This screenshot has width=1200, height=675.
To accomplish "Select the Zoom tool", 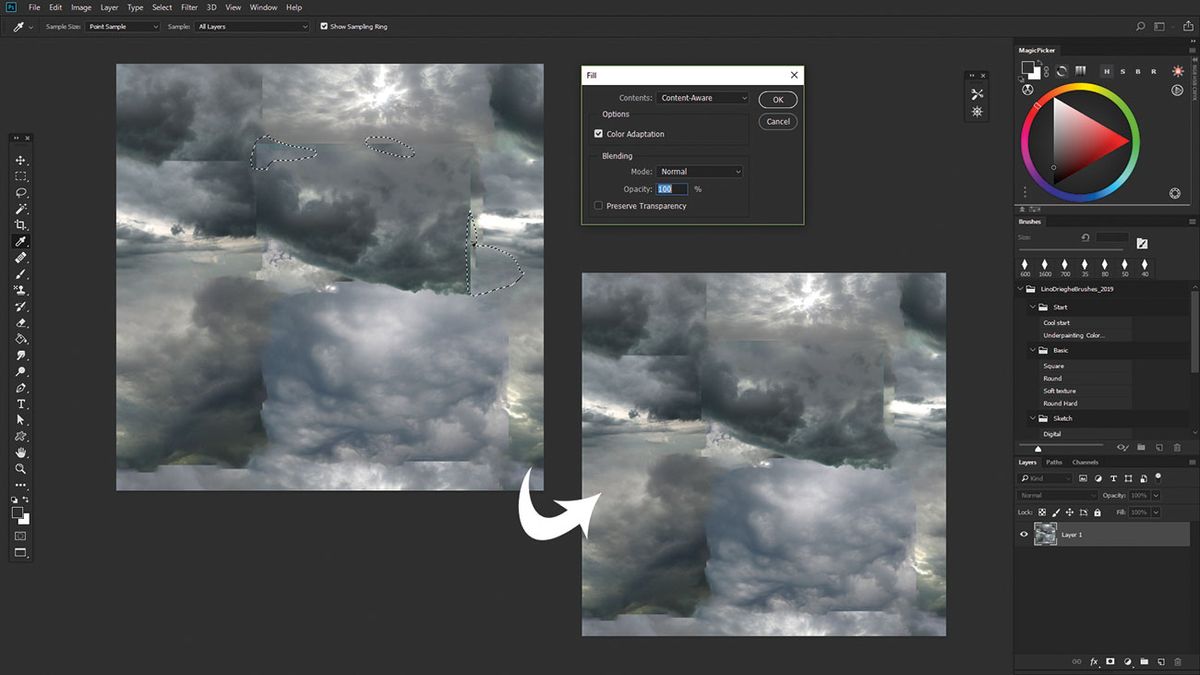I will (21, 468).
